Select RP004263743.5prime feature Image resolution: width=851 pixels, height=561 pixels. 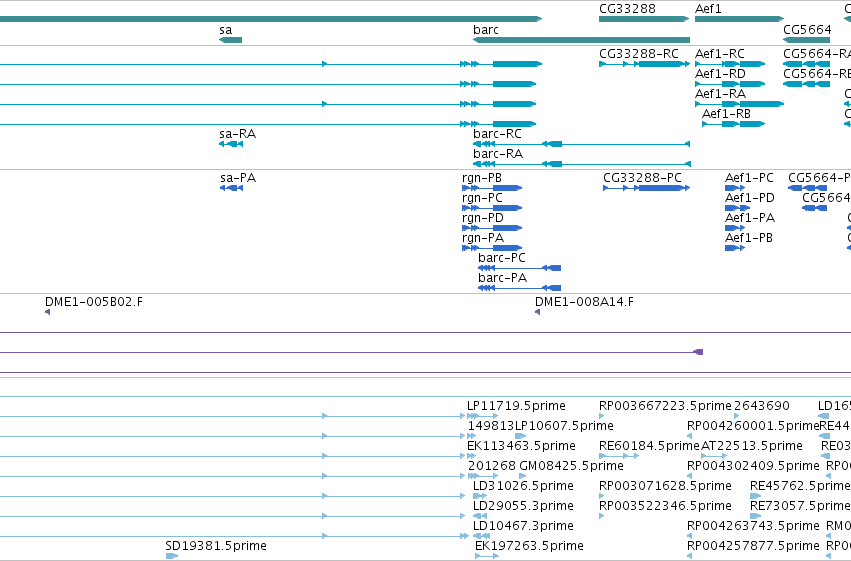[x=689, y=536]
